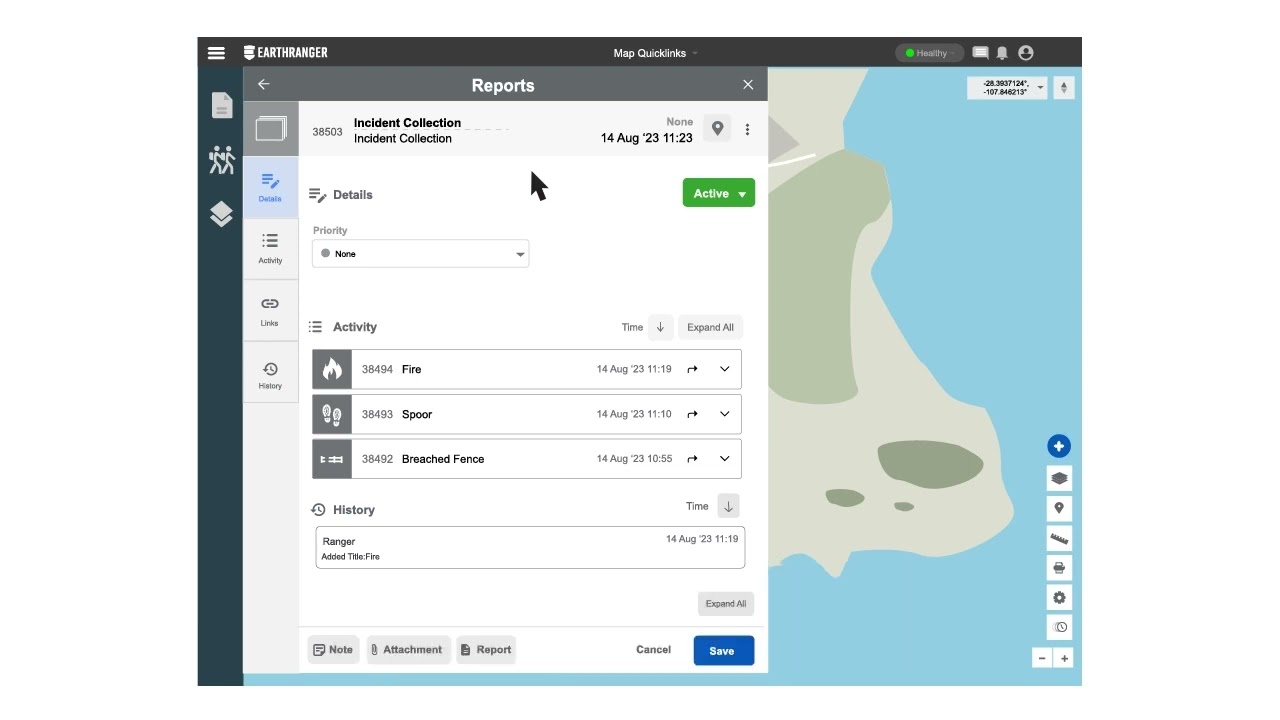Expand the Breached Fence report row
Image resolution: width=1280 pixels, height=720 pixels.
point(725,459)
